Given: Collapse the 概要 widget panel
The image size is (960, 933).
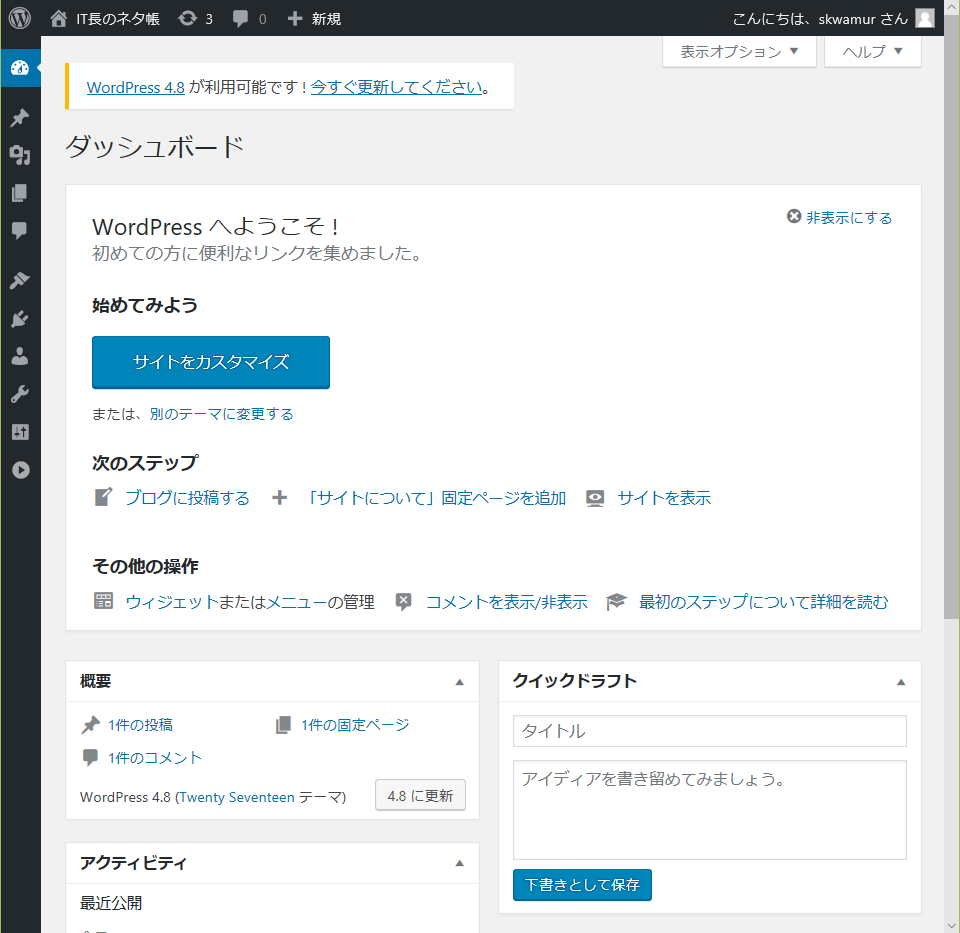Looking at the screenshot, I should tap(460, 681).
